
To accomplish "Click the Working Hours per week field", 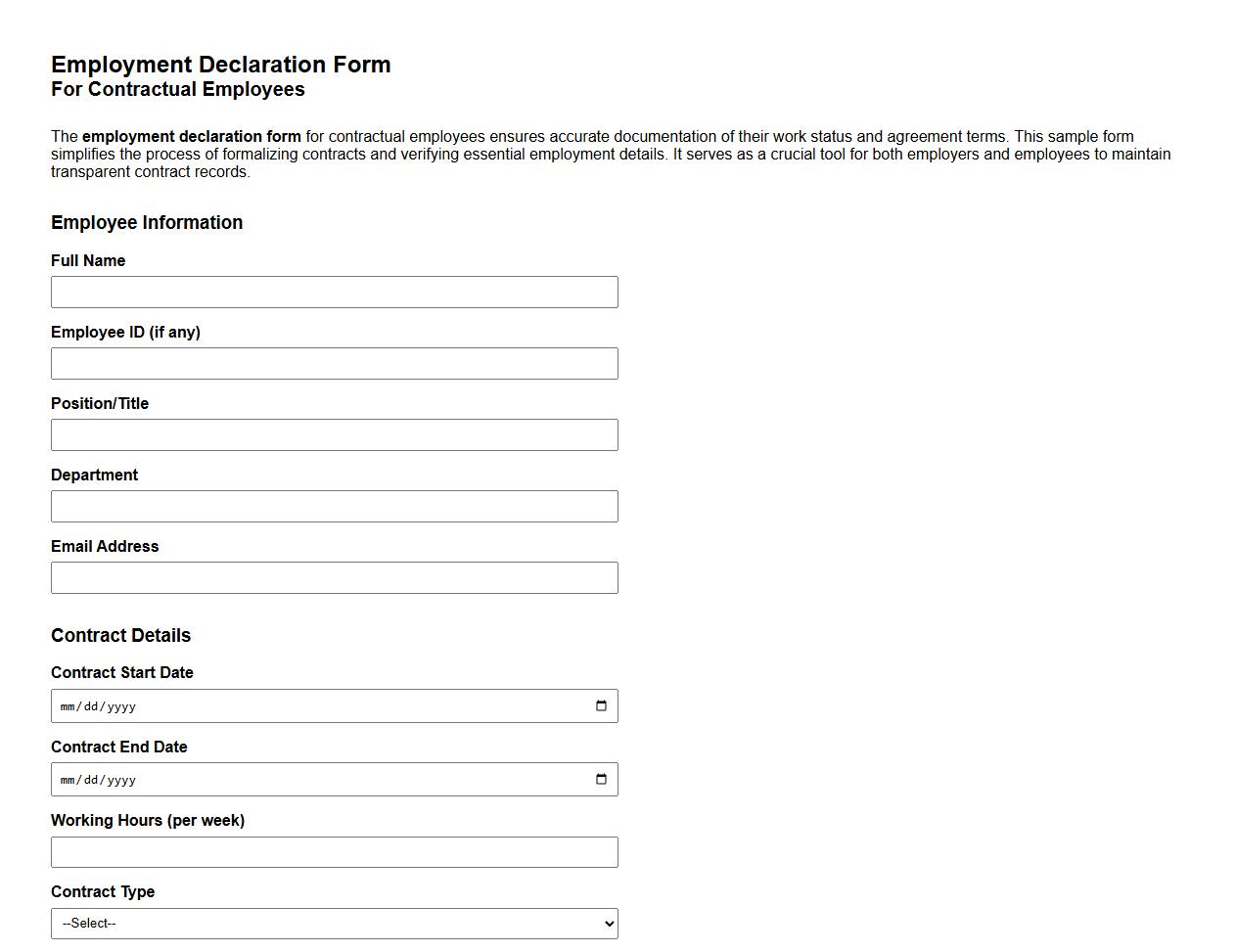I will tap(335, 851).
